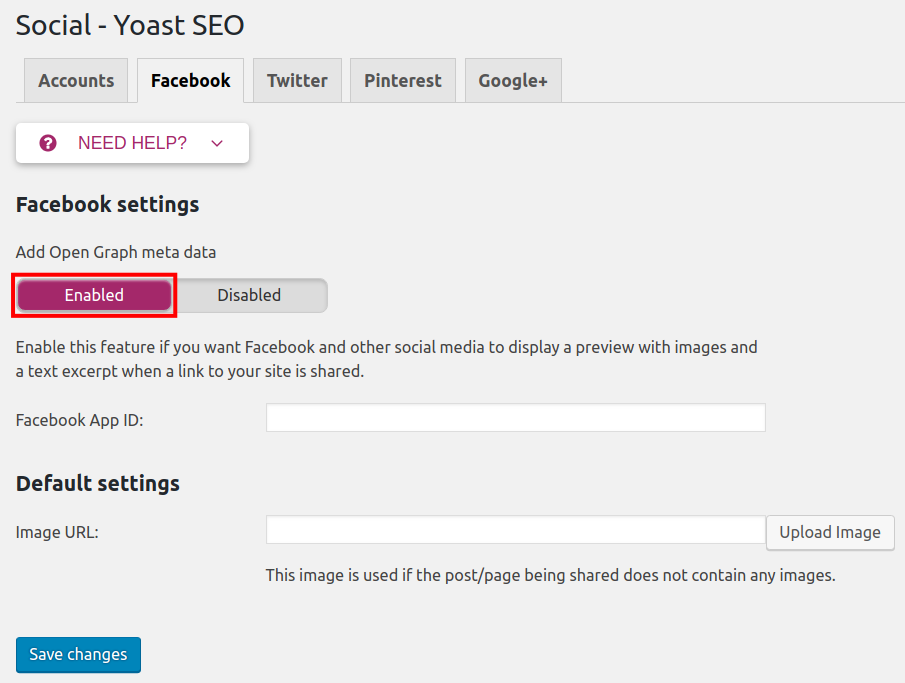The image size is (905, 683).
Task: Switch to the Google+ tab
Action: tap(513, 81)
